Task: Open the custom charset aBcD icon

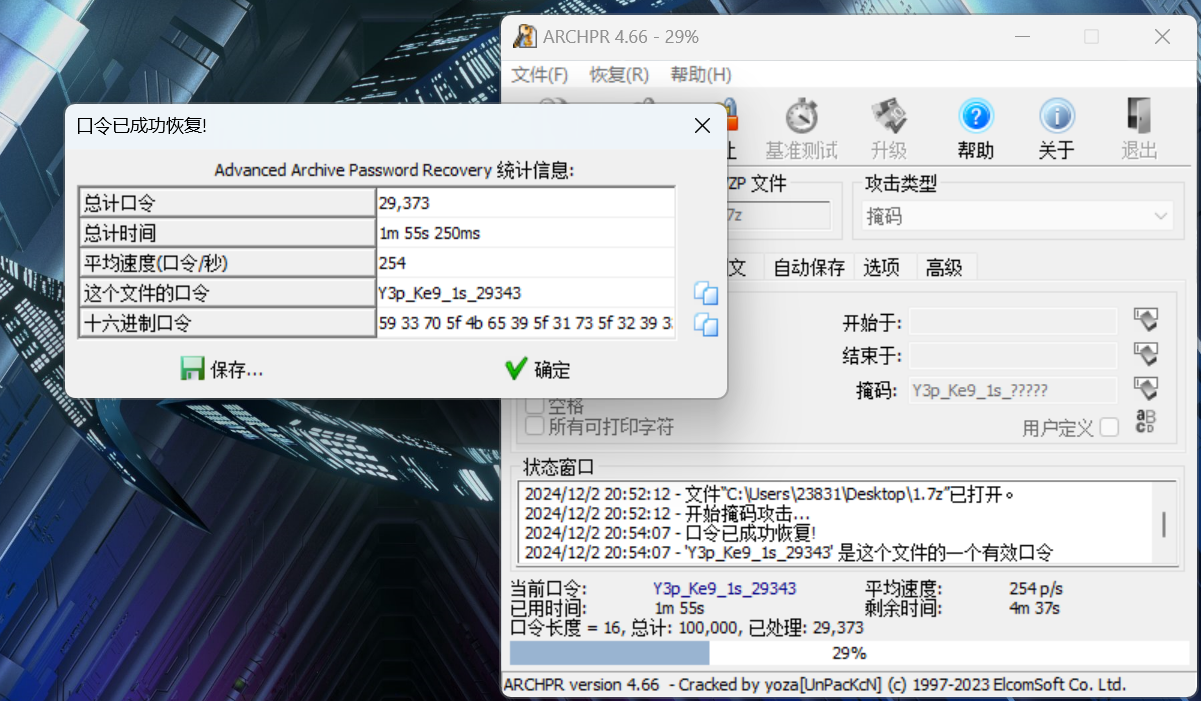Action: tap(1145, 423)
